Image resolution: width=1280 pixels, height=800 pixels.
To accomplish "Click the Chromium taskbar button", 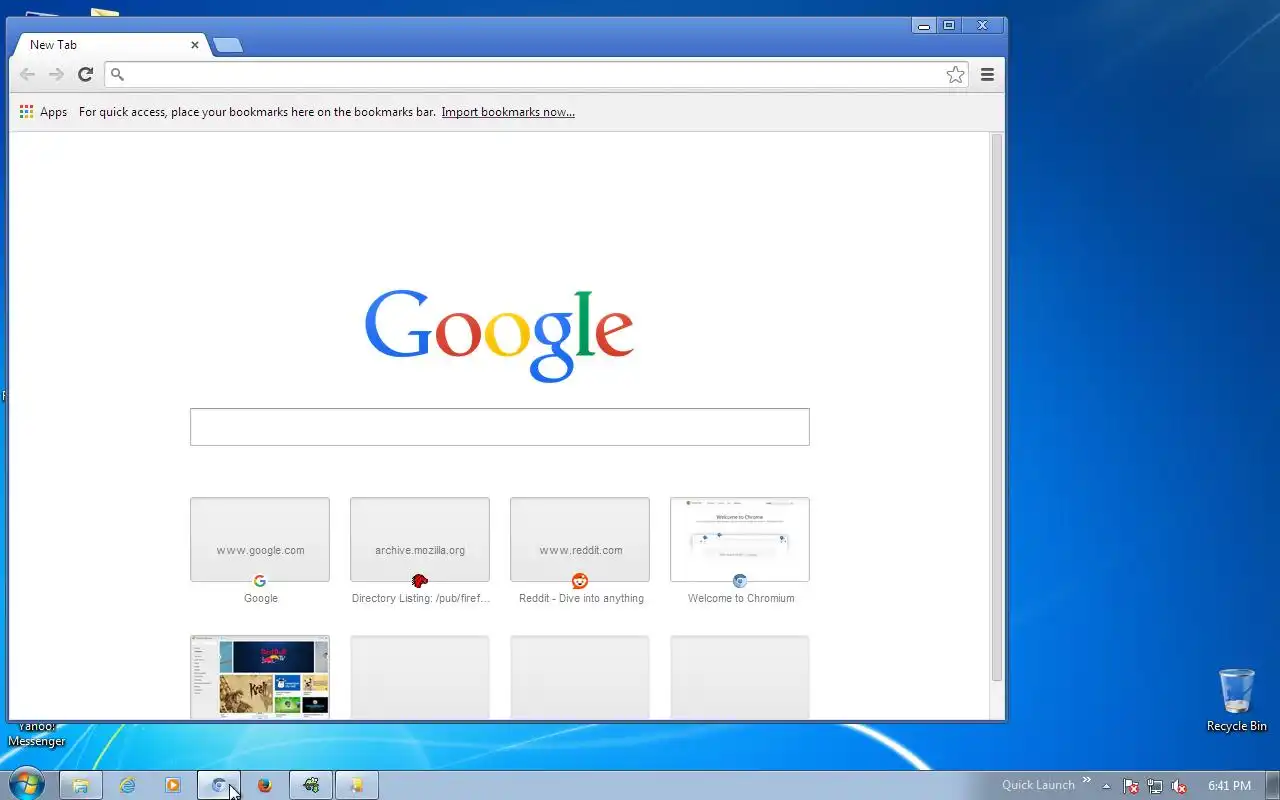I will point(219,785).
